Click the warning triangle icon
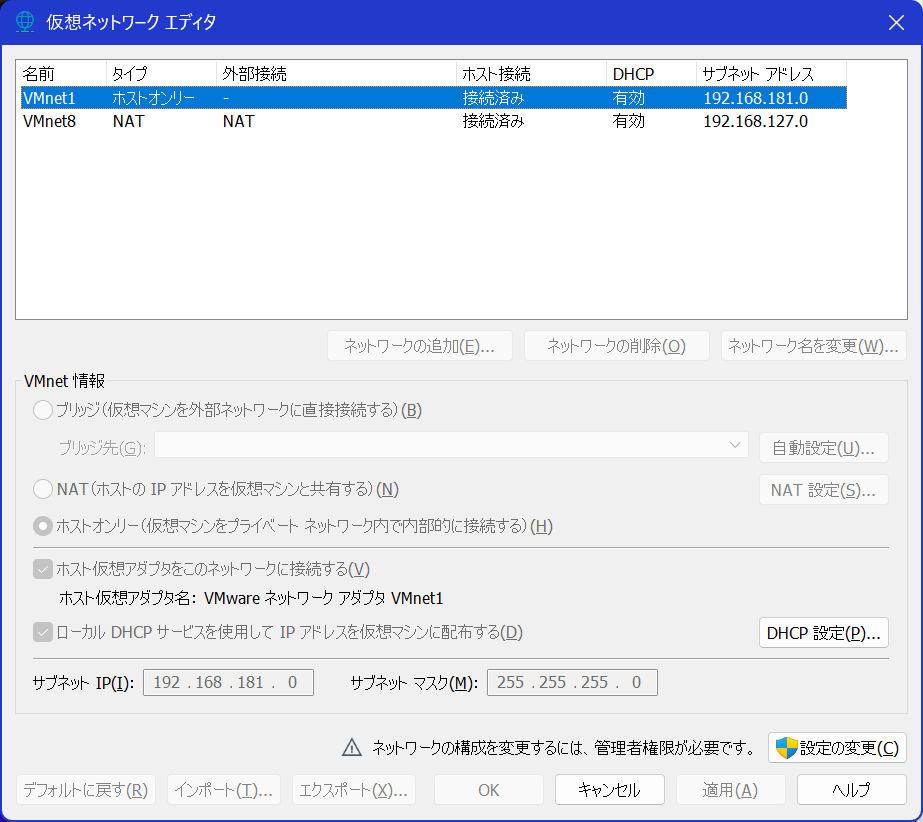 click(351, 747)
